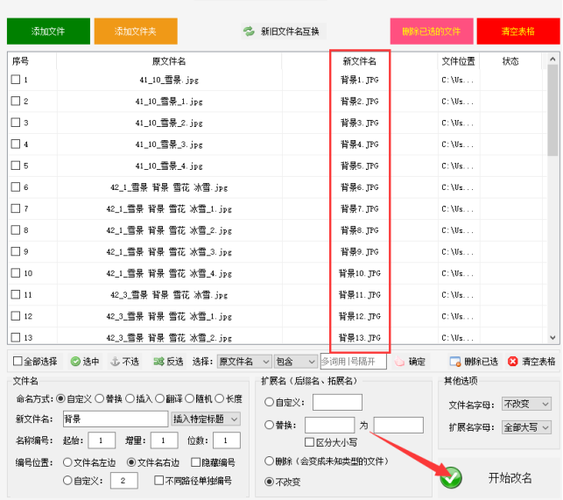Image resolution: width=563 pixels, height=500 pixels.
Task: Click the 状态 column header
Action: [x=510, y=61]
